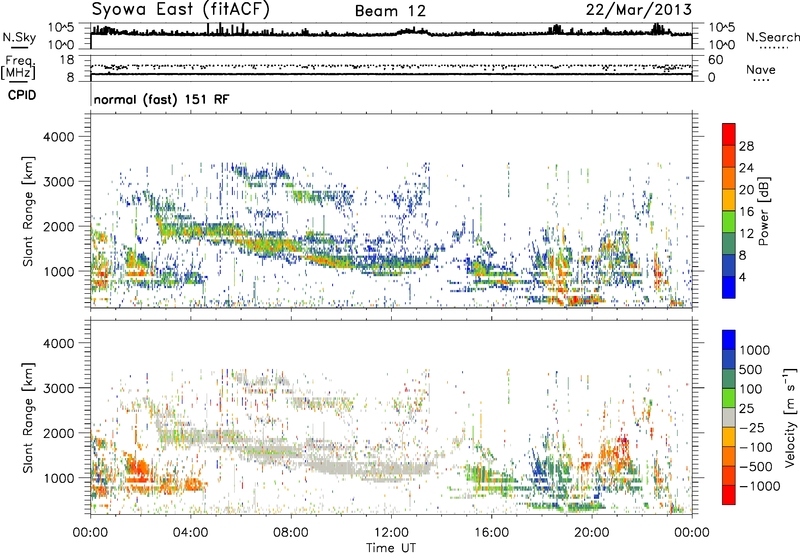The width and height of the screenshot is (800, 554).
Task: Pick the yellow swatch on the power colorbar
Action: [729, 199]
